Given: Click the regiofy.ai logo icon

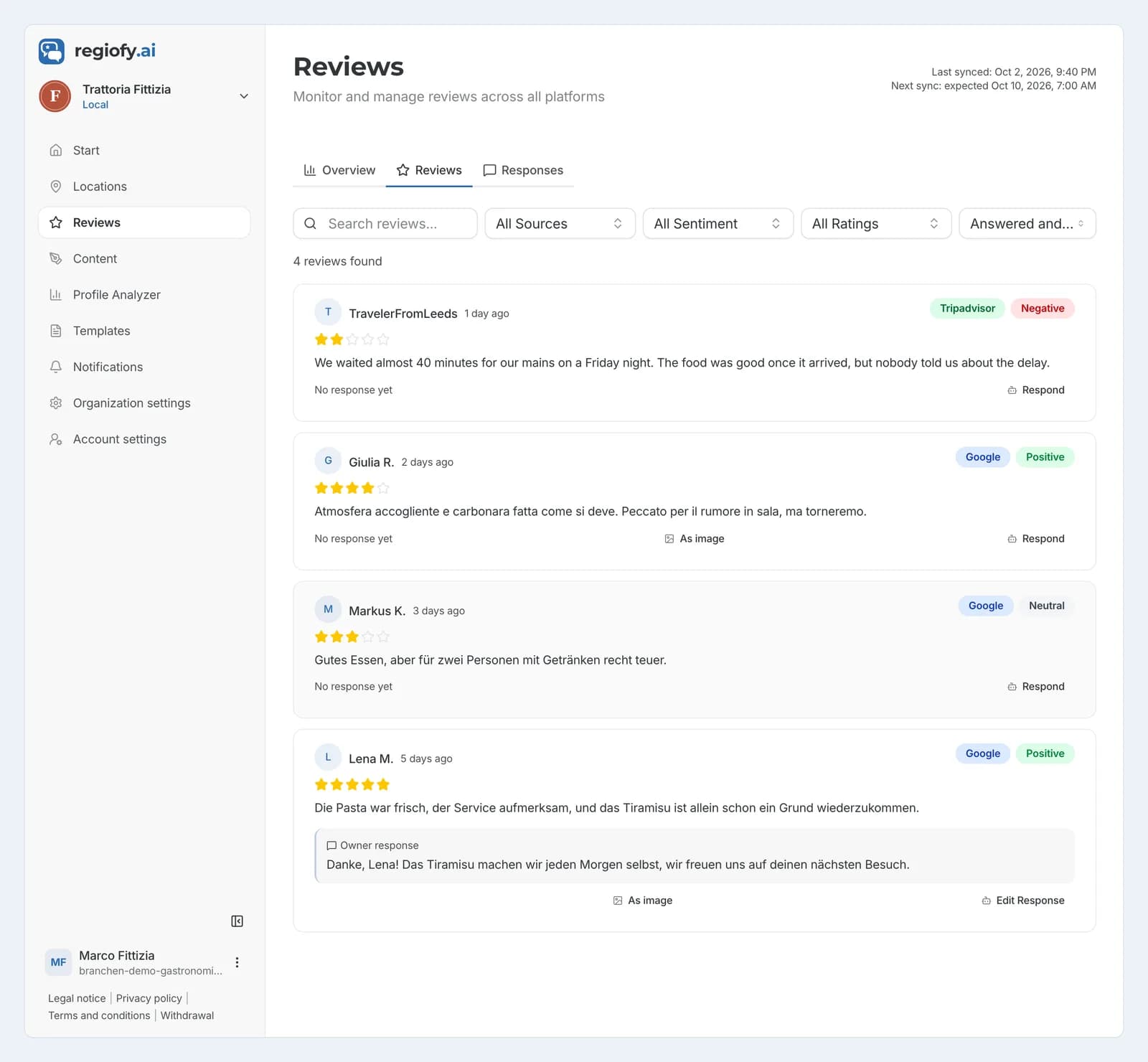Looking at the screenshot, I should (x=52, y=51).
